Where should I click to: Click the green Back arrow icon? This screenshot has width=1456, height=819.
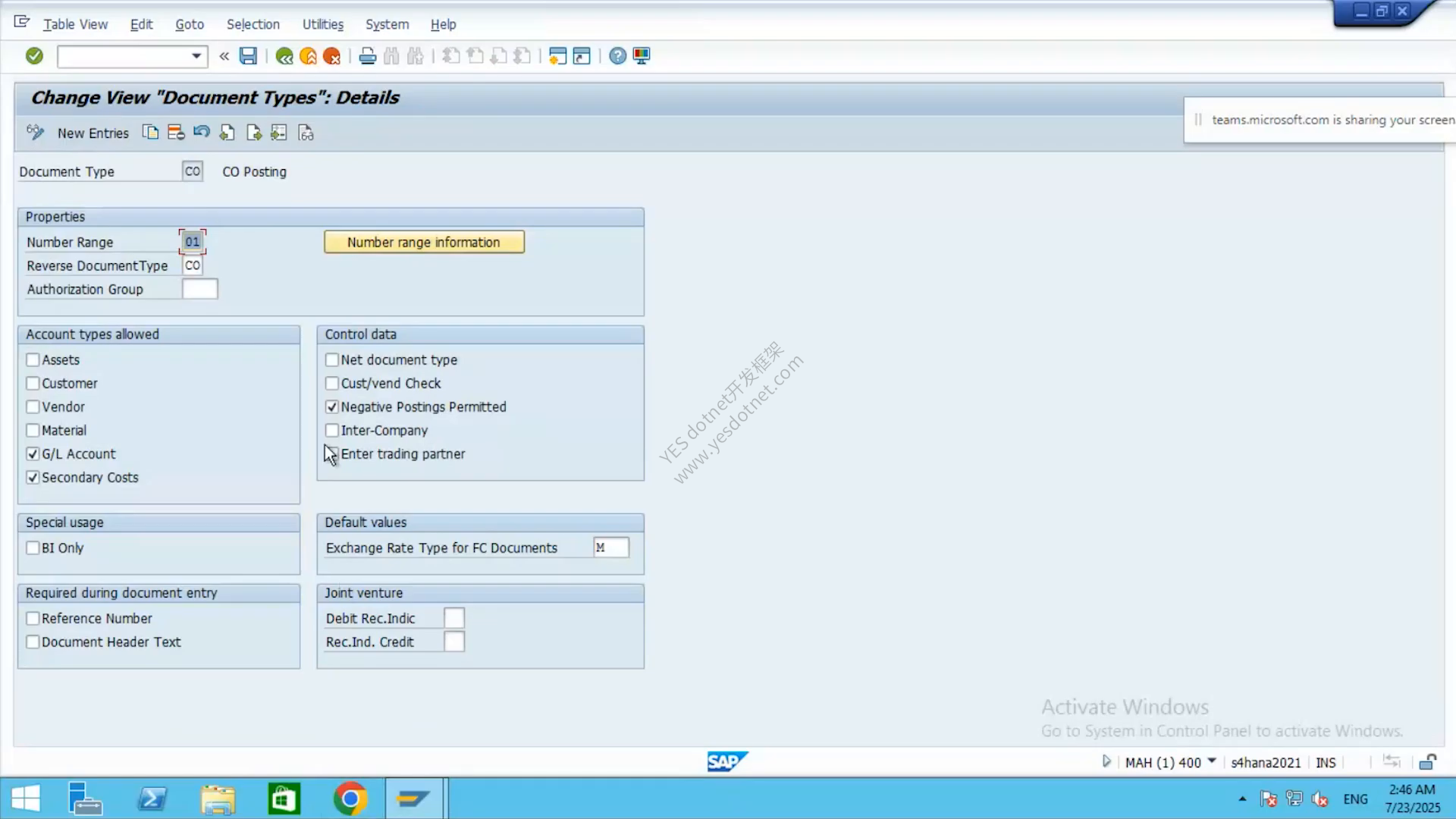[284, 56]
